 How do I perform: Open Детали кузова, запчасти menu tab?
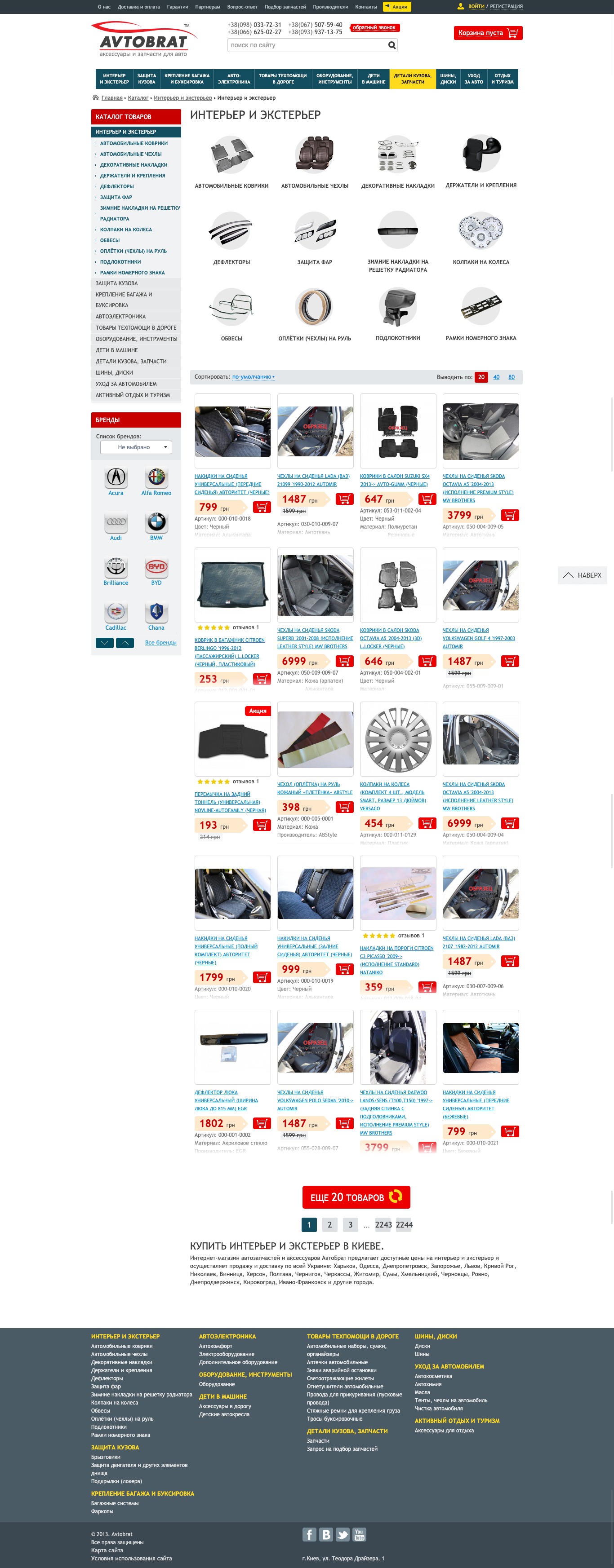pyautogui.click(x=412, y=79)
